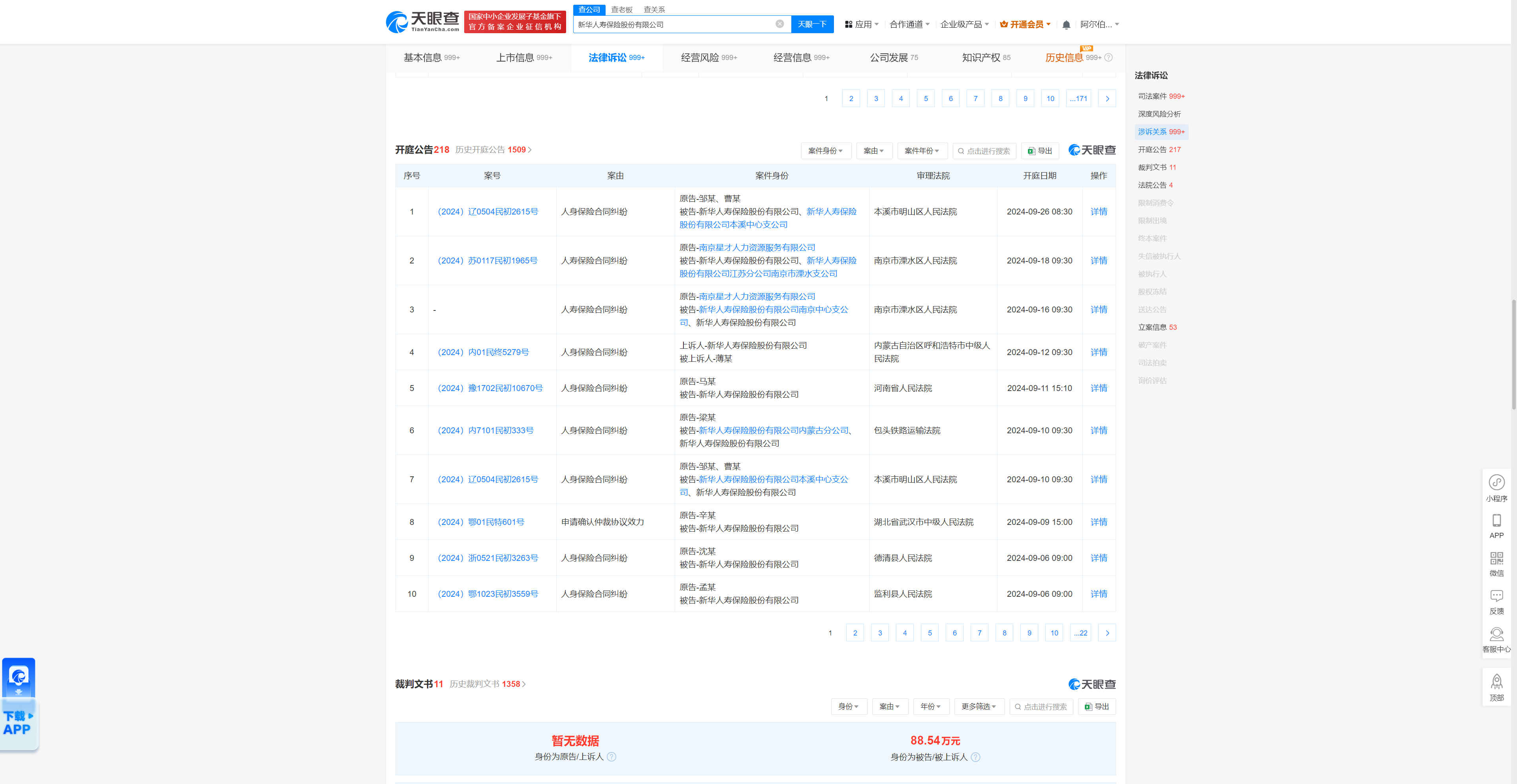Export judgment documents with 导出 button

click(1097, 706)
